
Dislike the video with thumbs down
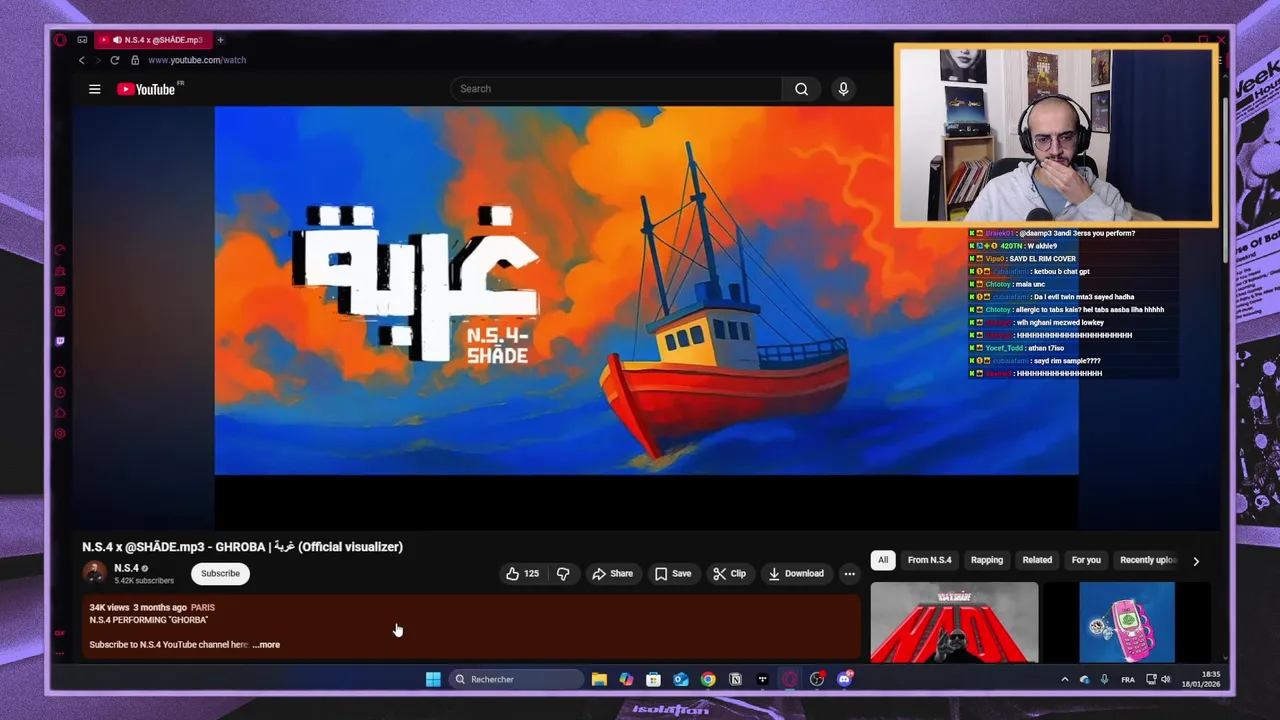tap(563, 574)
